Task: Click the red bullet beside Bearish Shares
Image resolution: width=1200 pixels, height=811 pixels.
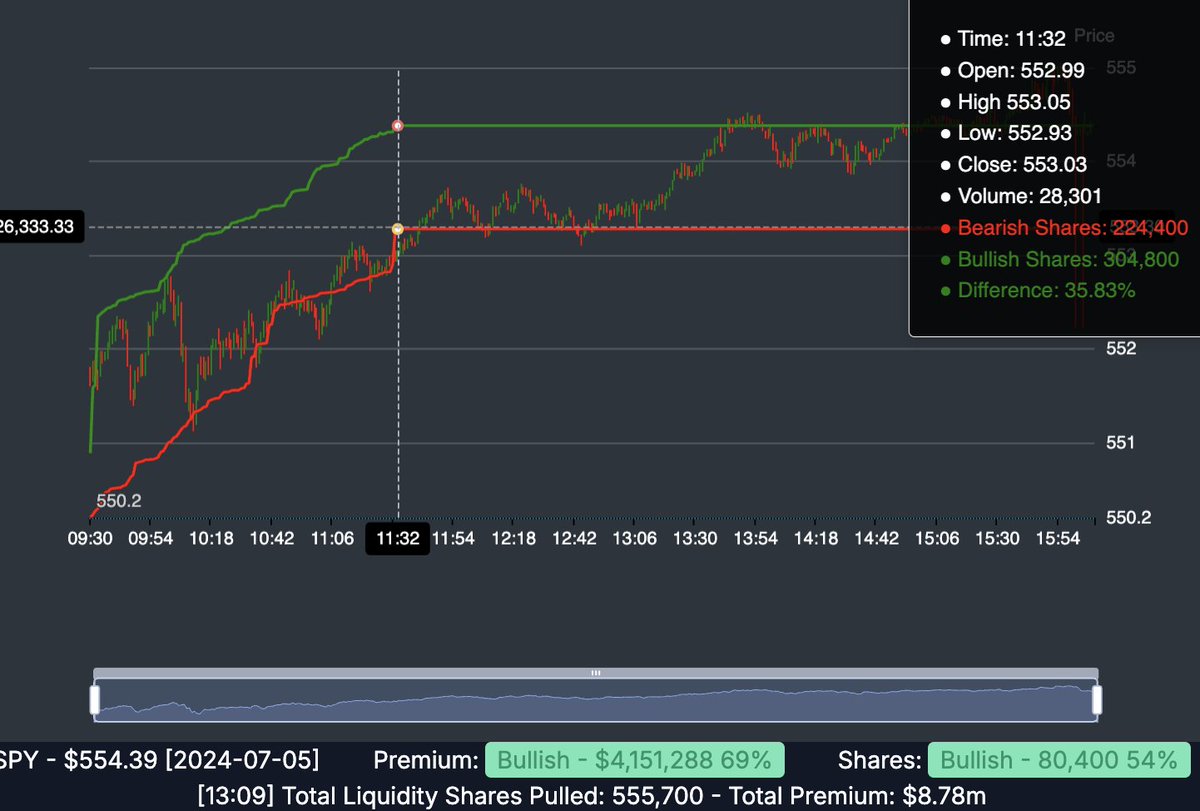Action: (945, 228)
